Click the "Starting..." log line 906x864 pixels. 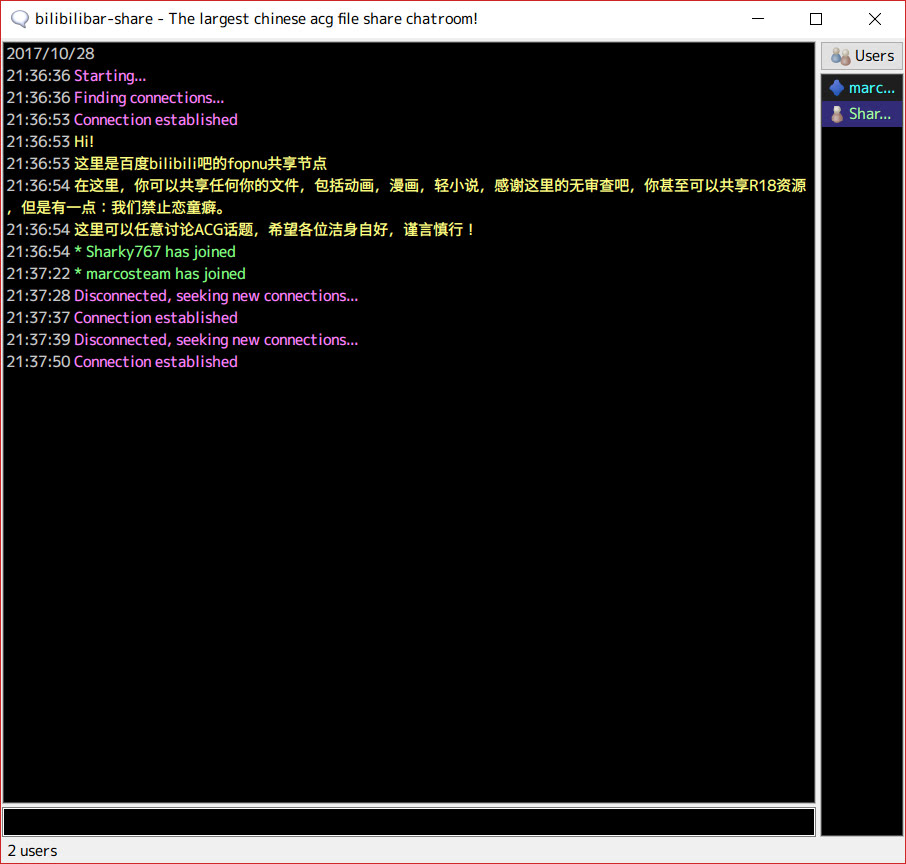pos(110,76)
